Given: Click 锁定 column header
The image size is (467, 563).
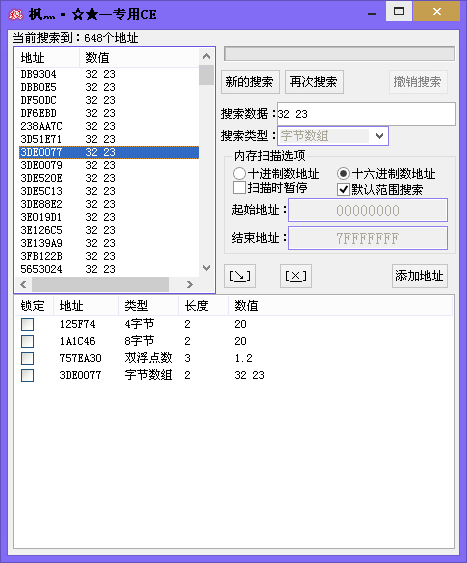Looking at the screenshot, I should (33, 306).
